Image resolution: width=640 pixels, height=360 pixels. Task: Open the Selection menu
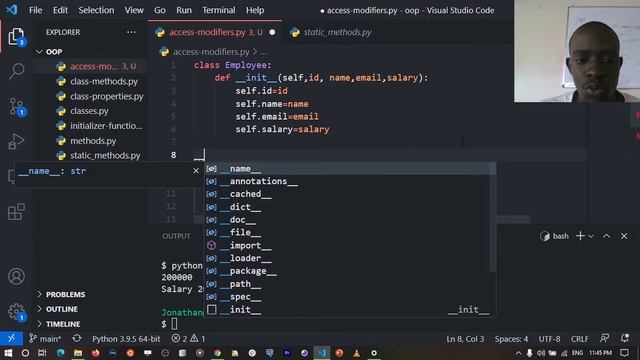(x=96, y=10)
